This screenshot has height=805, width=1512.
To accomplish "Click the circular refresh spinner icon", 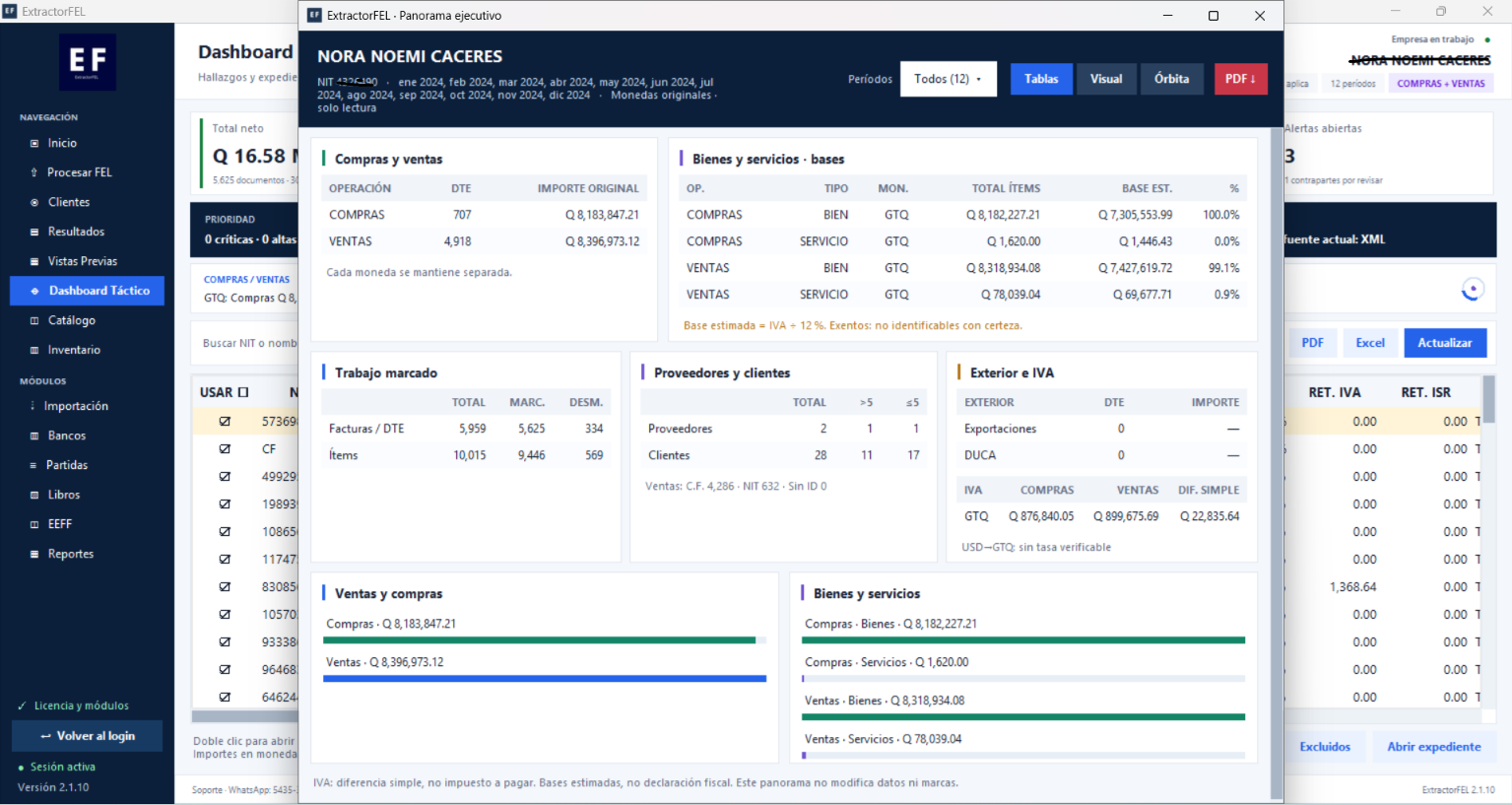I will click(1472, 290).
